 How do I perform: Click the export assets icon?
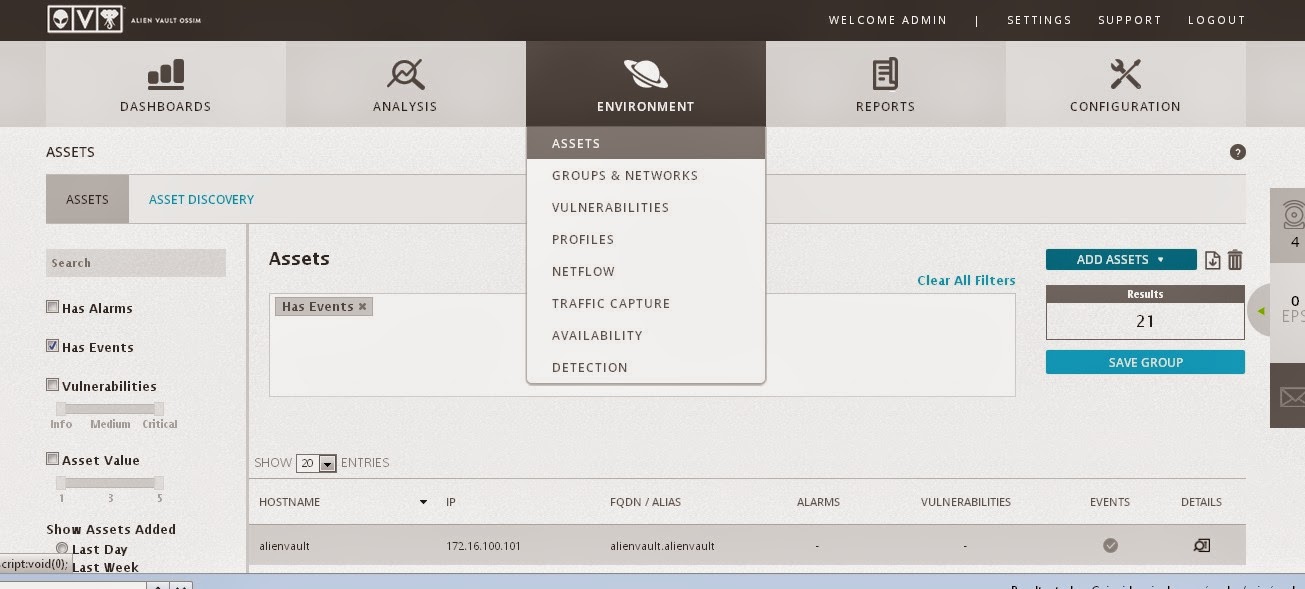point(1212,260)
